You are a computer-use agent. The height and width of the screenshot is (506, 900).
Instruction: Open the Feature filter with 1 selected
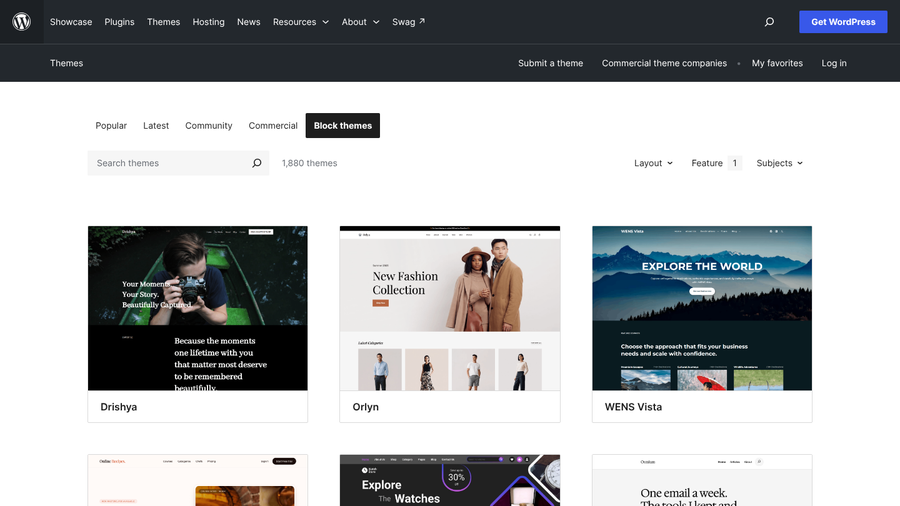point(716,163)
